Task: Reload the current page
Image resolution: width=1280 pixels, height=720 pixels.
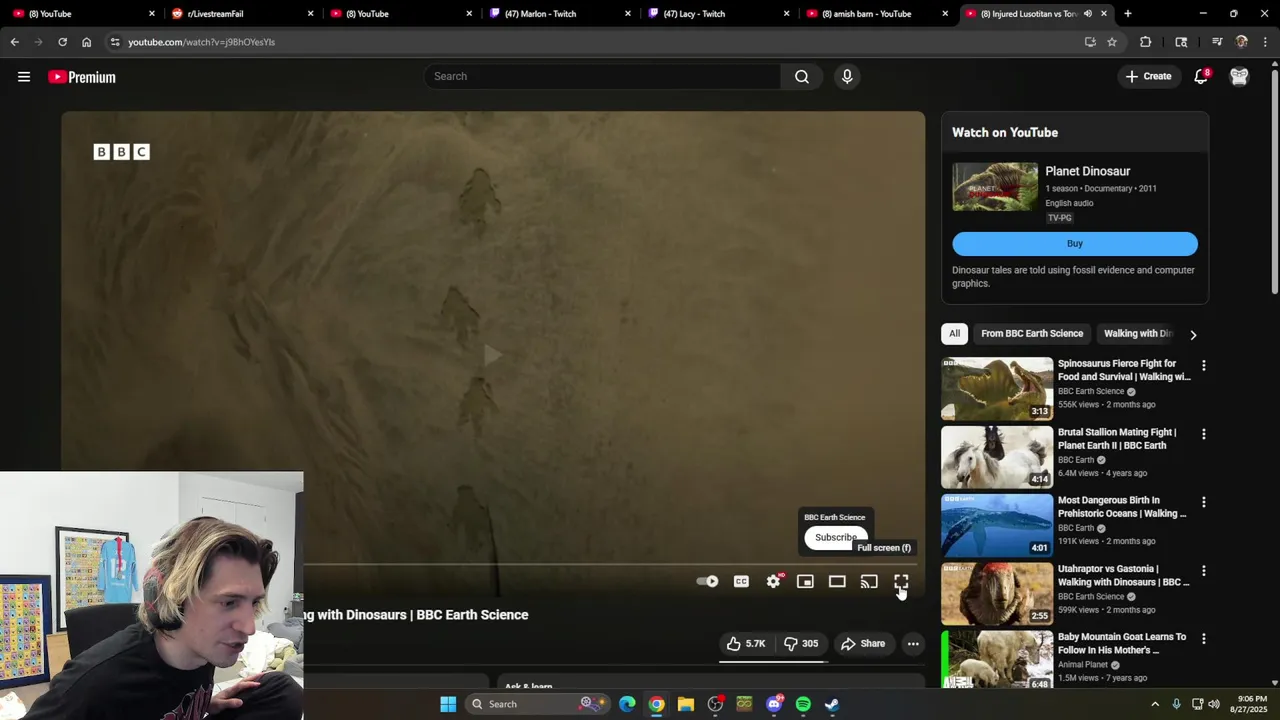Action: pyautogui.click(x=62, y=42)
